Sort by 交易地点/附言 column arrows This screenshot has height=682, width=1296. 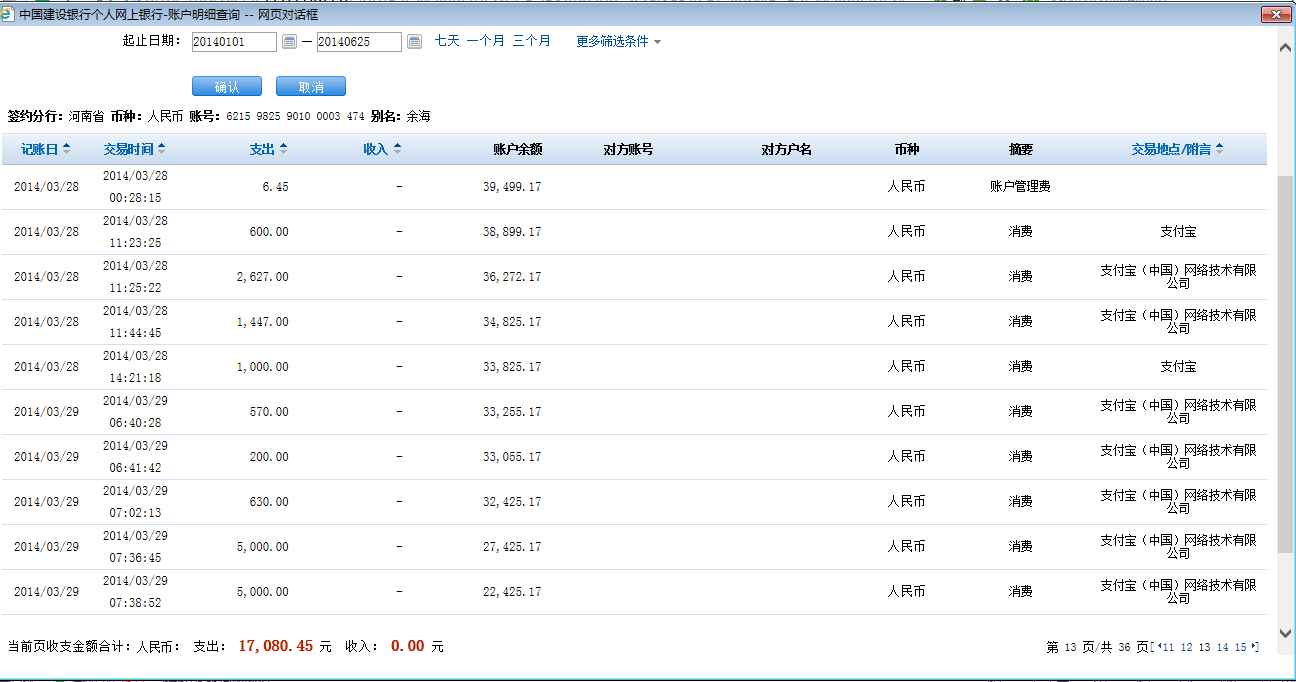tap(1219, 149)
